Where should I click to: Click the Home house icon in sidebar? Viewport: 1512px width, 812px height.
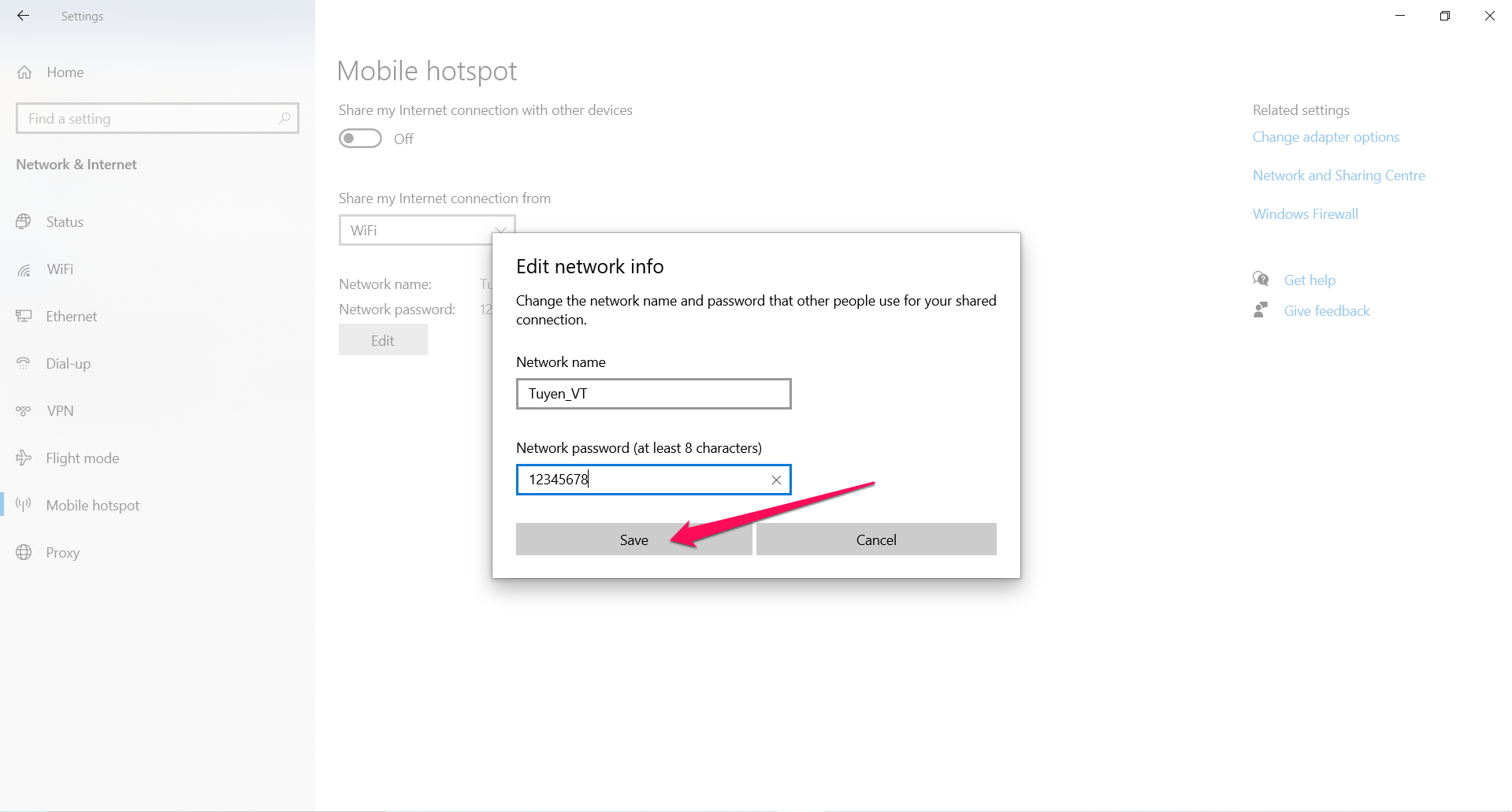pyautogui.click(x=24, y=72)
